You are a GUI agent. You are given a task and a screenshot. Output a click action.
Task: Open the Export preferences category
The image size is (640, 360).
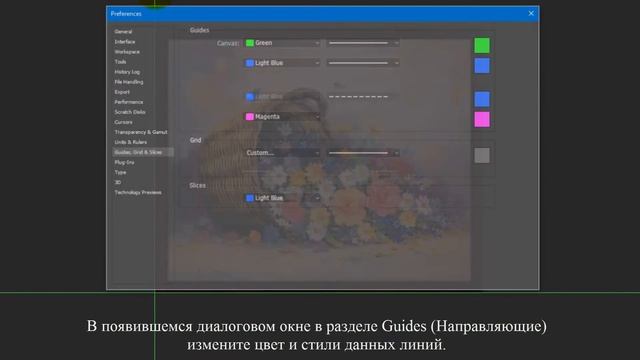pyautogui.click(x=122, y=92)
